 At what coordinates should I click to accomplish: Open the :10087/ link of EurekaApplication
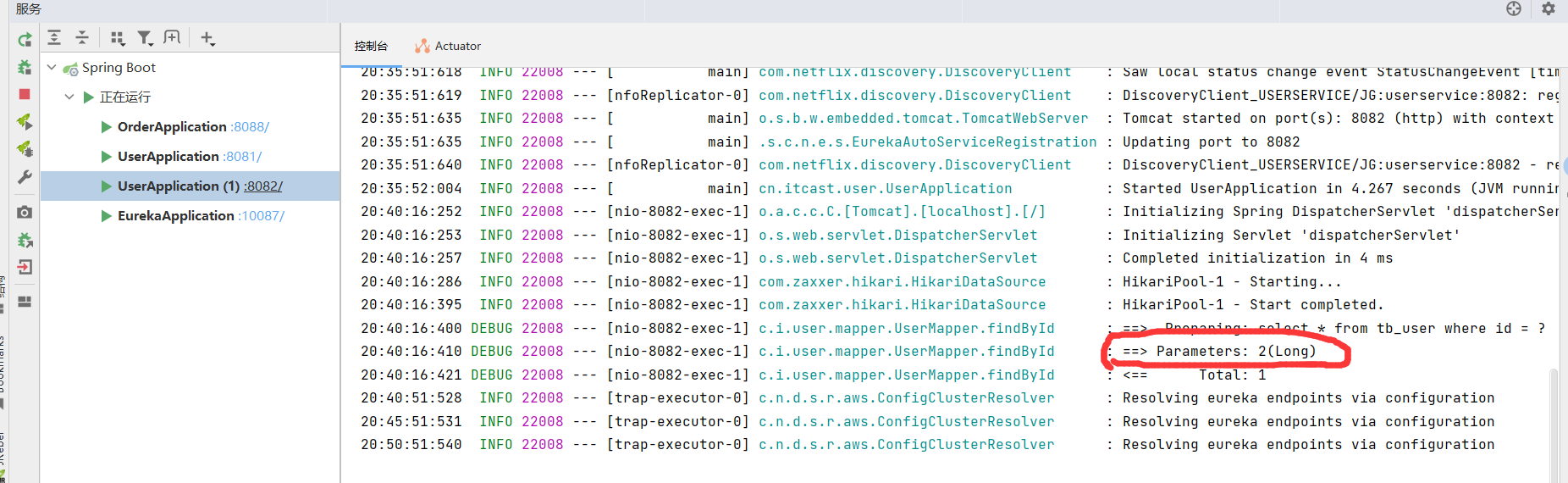pos(262,216)
